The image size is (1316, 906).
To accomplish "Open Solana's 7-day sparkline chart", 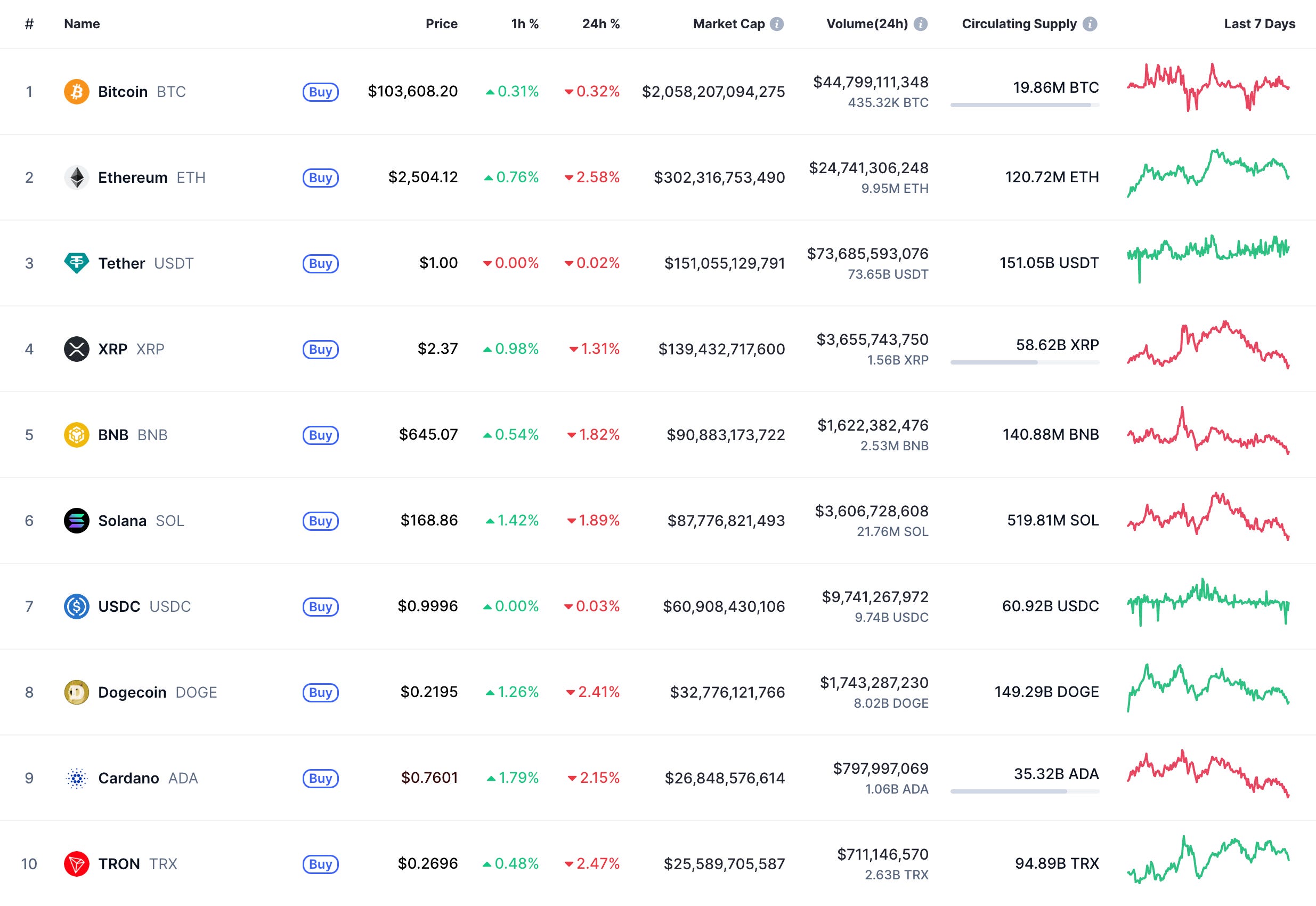I will tap(1208, 516).
